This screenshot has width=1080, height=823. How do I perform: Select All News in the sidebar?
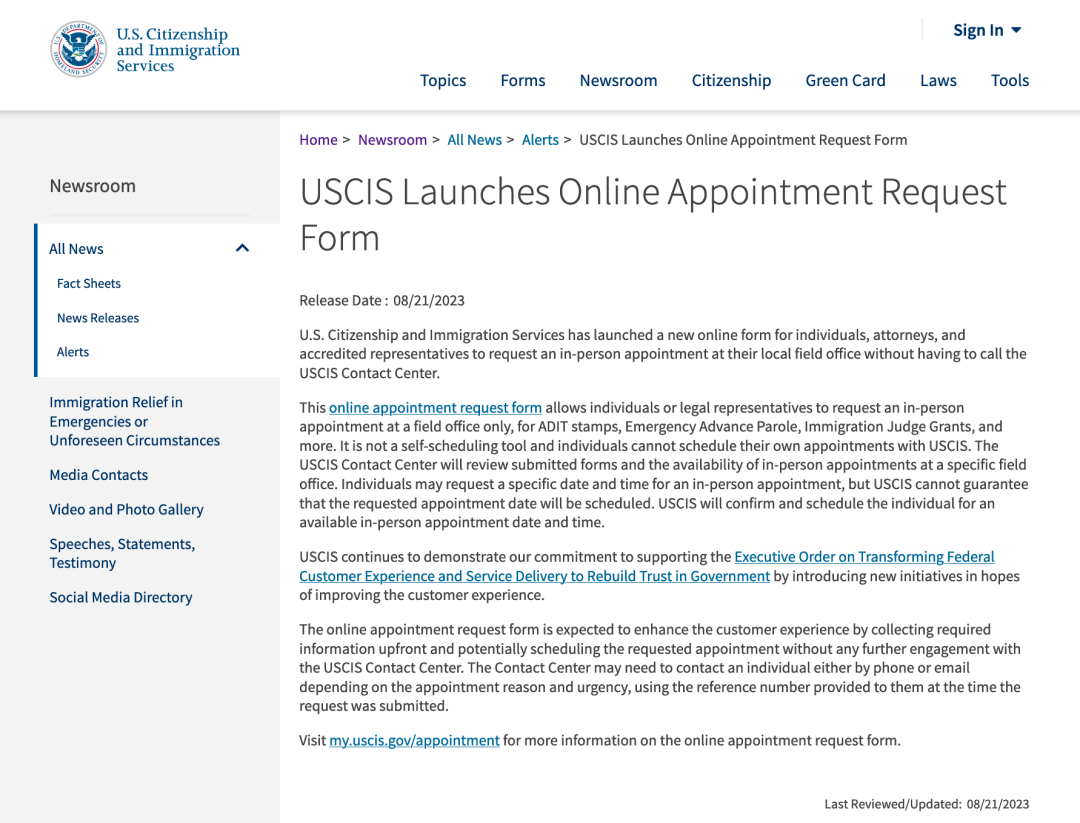click(x=76, y=249)
